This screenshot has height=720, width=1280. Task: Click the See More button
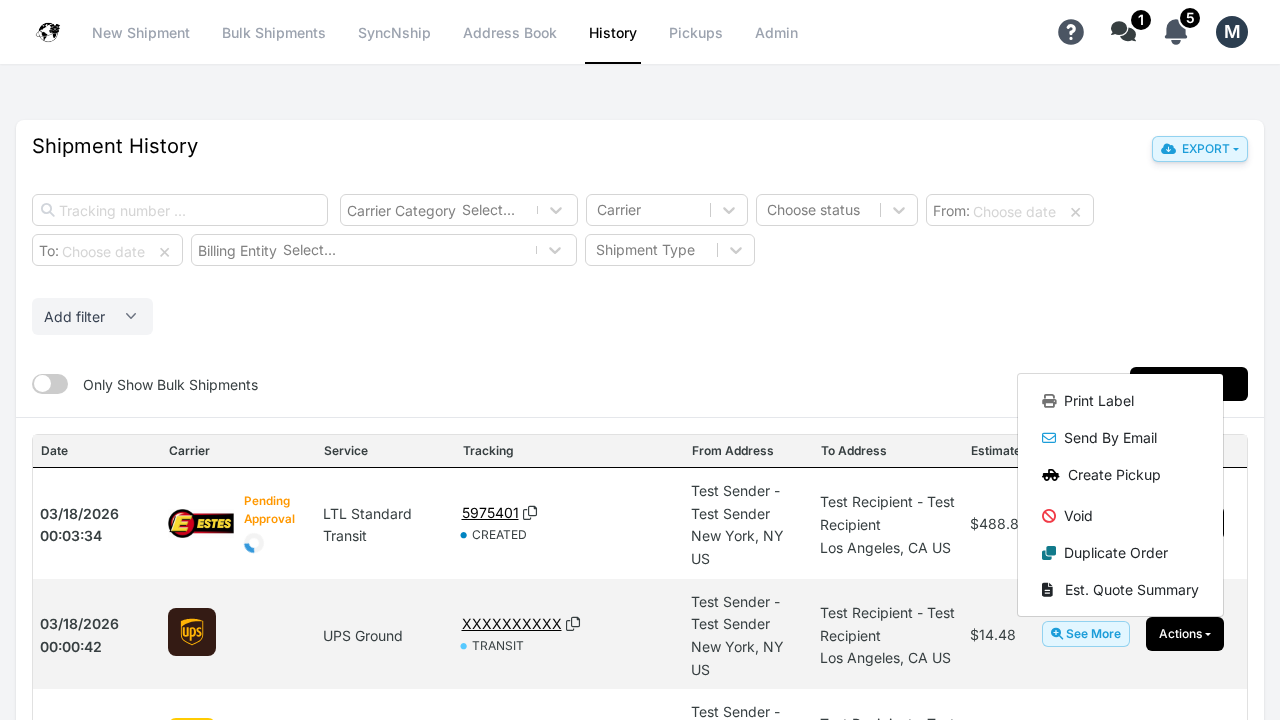[1086, 634]
